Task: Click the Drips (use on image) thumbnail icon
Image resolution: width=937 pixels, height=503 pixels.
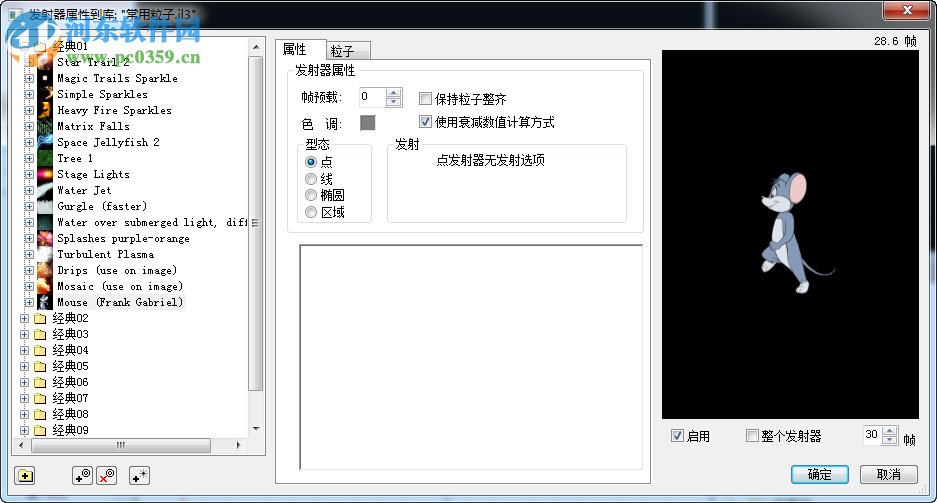Action: 45,271
